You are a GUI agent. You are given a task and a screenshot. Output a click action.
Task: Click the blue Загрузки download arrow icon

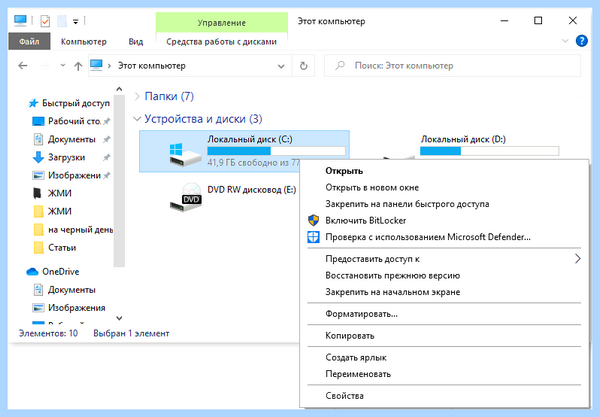[x=38, y=157]
